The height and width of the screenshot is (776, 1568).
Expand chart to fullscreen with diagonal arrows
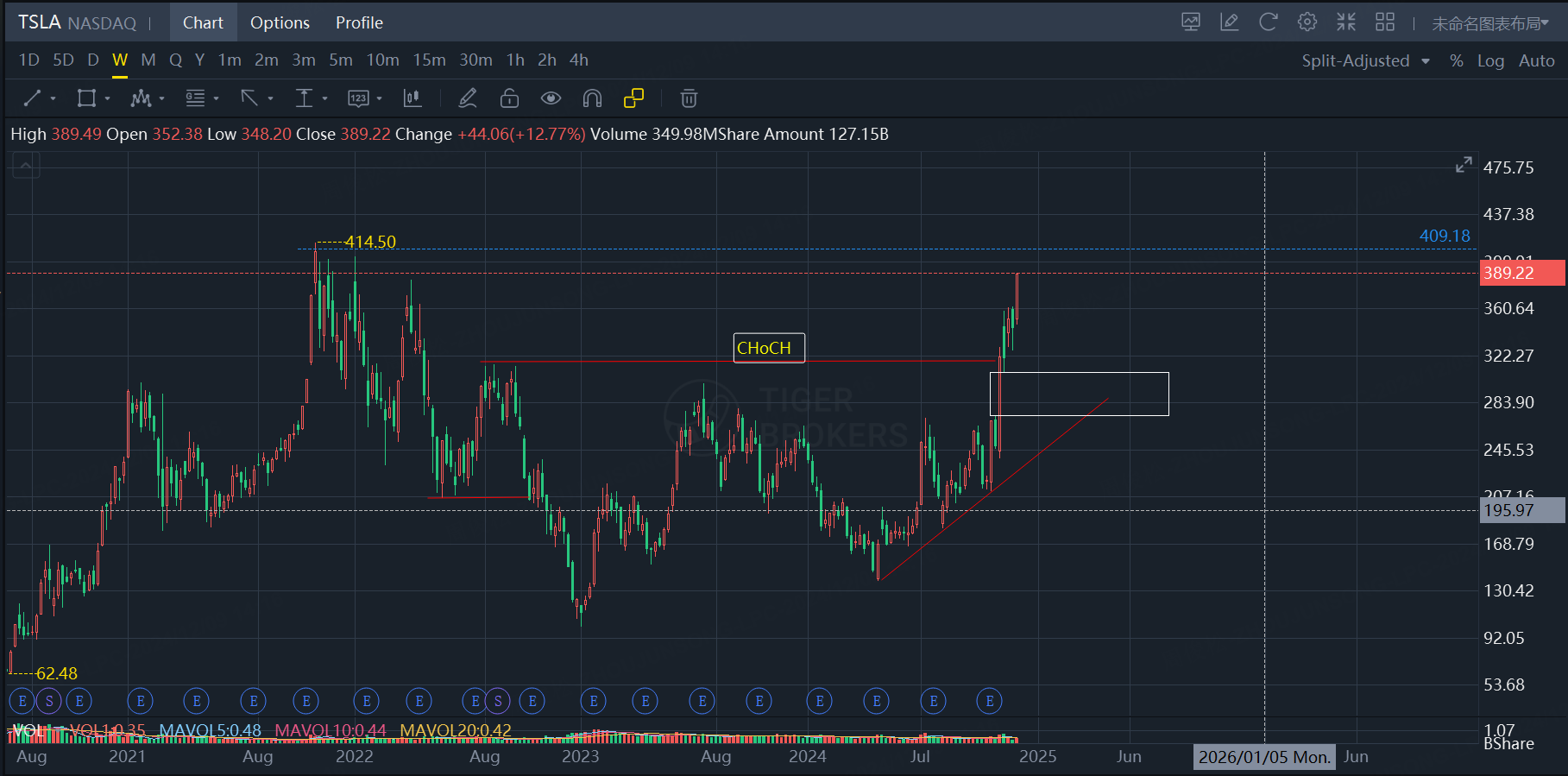tap(1464, 165)
